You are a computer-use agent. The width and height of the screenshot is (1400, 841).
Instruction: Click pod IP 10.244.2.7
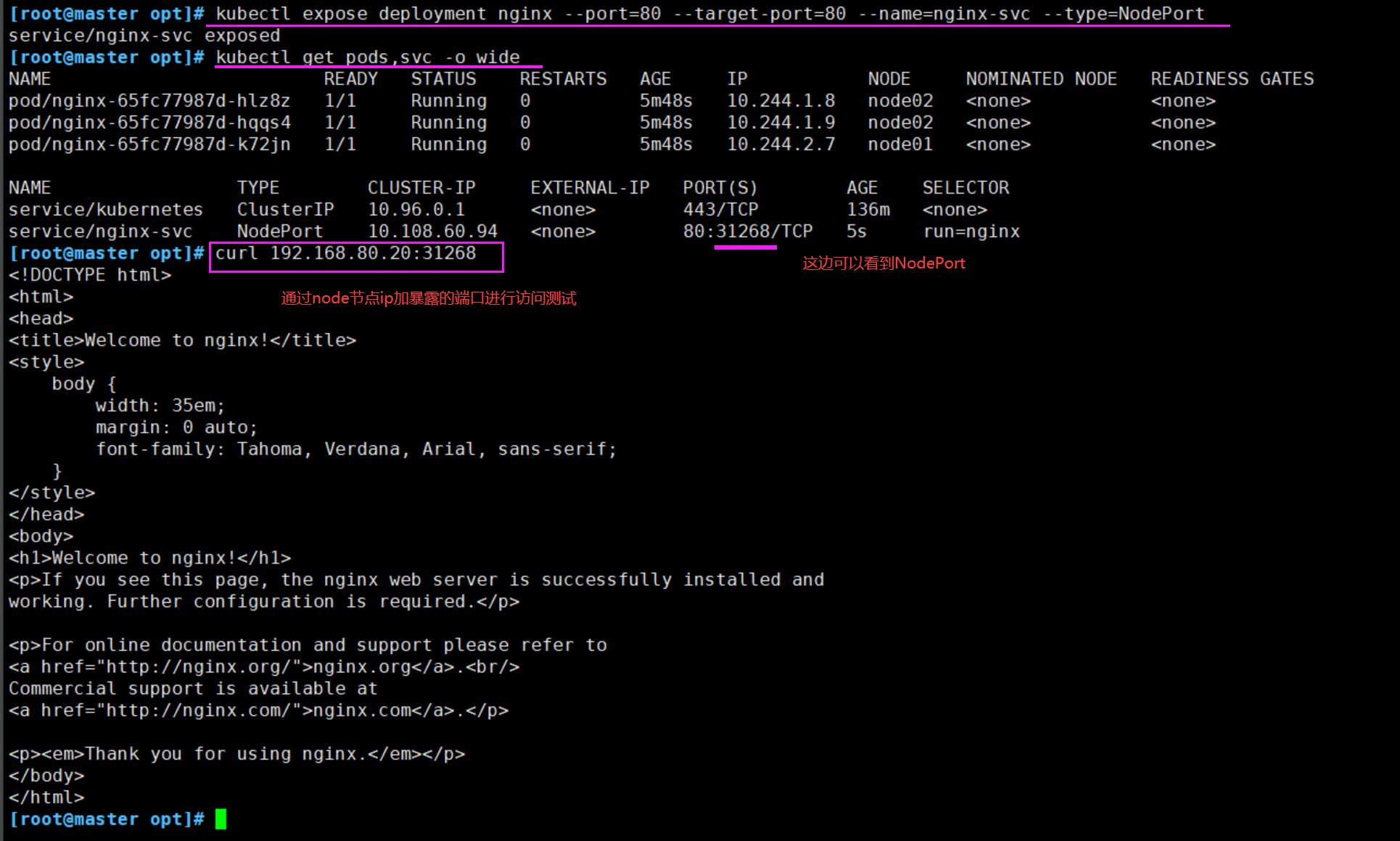click(781, 144)
